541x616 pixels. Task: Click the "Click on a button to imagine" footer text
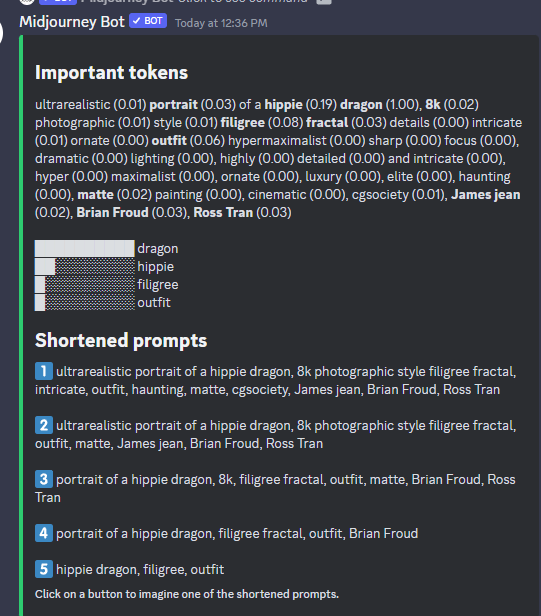click(187, 594)
